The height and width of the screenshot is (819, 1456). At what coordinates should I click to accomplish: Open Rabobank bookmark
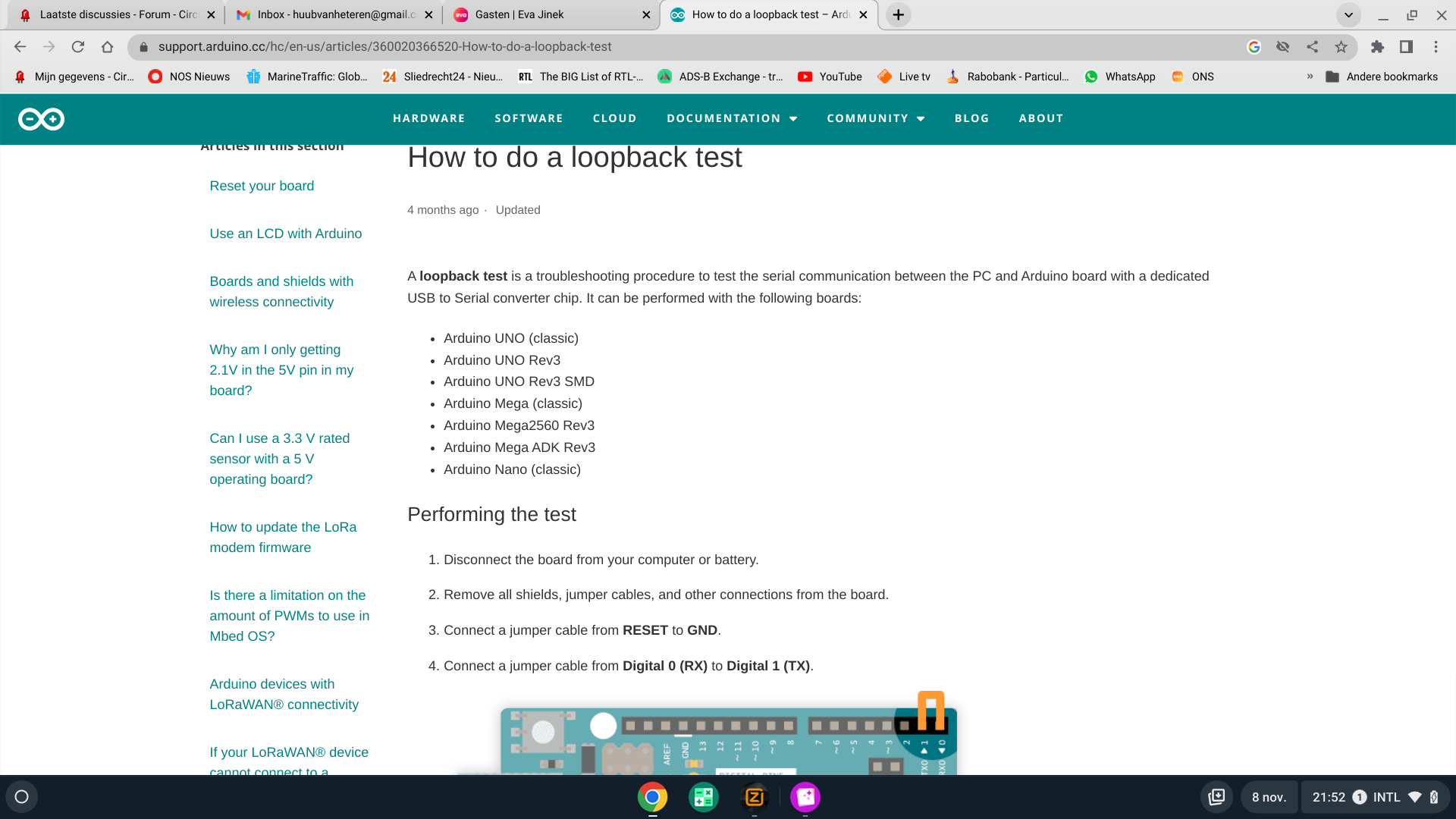(1008, 77)
